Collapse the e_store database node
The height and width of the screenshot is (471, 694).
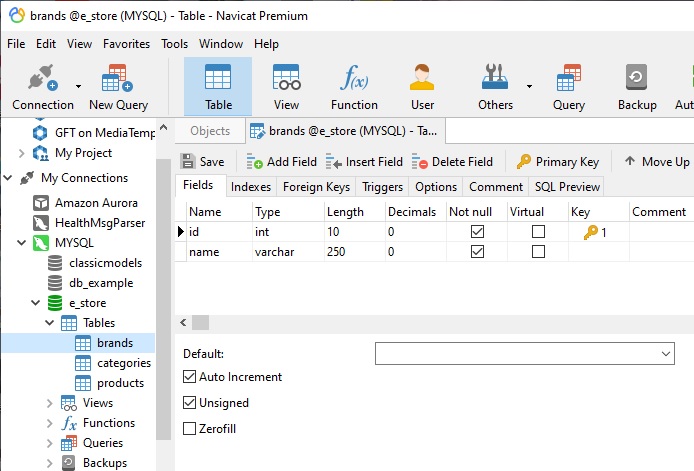(35, 303)
